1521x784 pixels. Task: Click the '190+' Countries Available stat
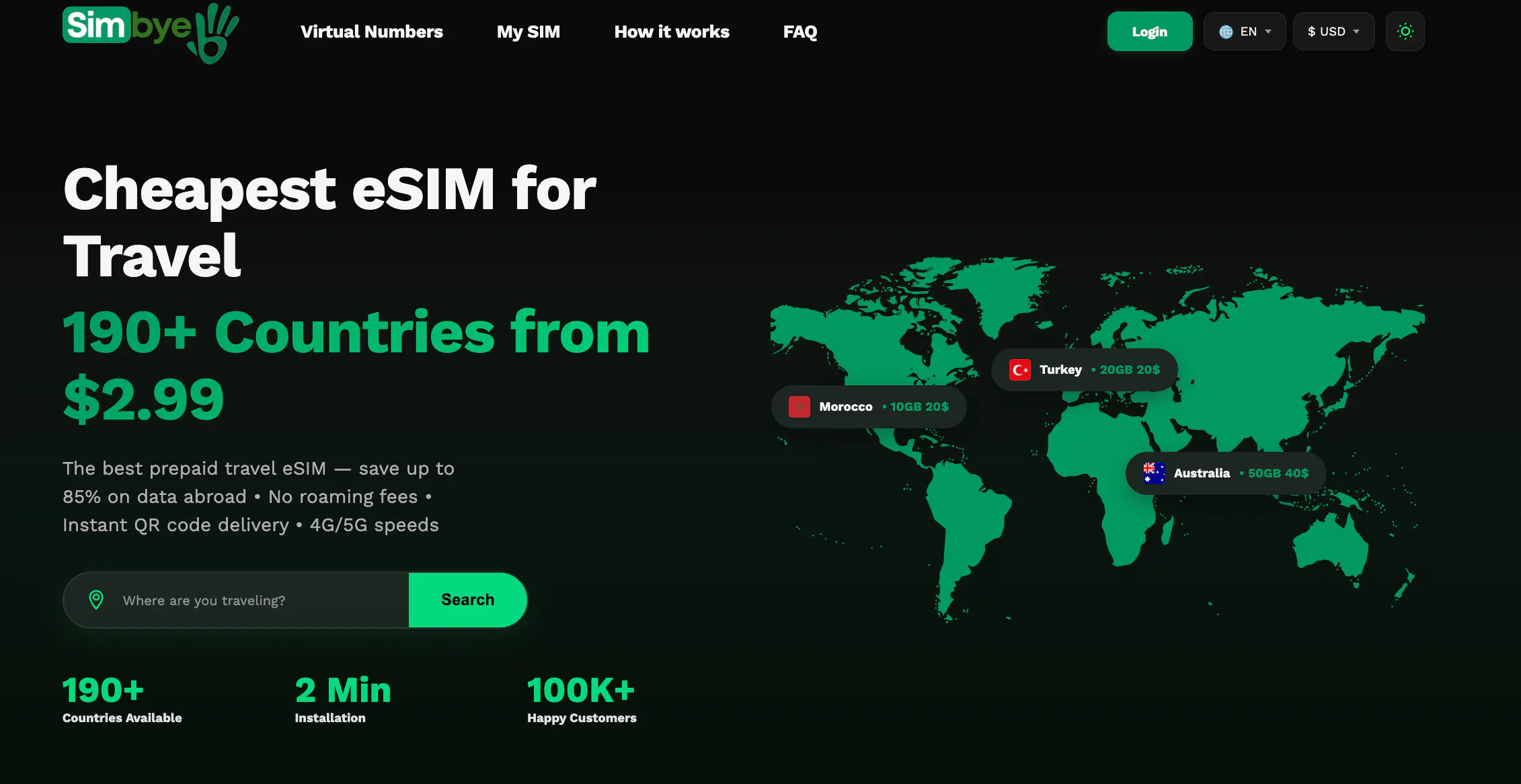(x=122, y=700)
